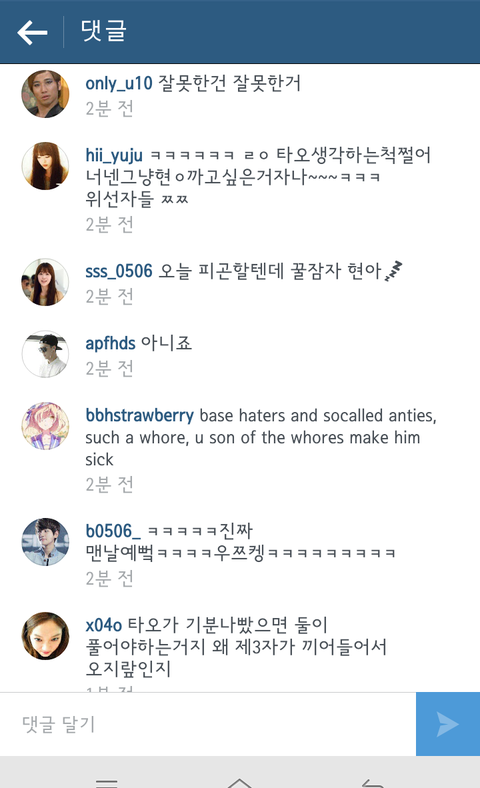Click the only_u10 username link

[119, 83]
